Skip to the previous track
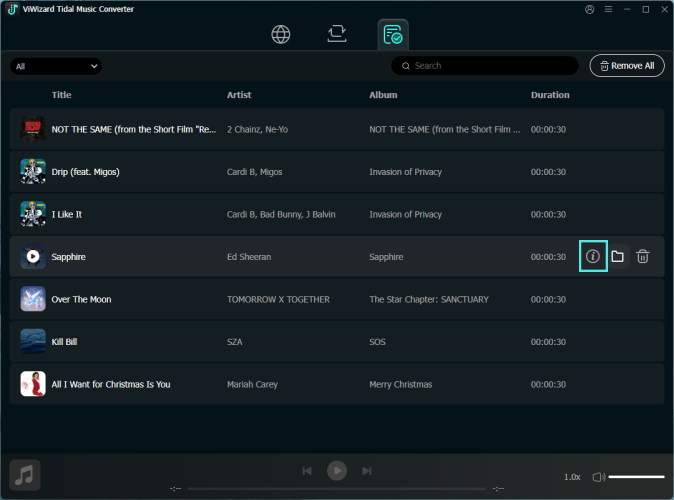674x500 pixels. [307, 471]
